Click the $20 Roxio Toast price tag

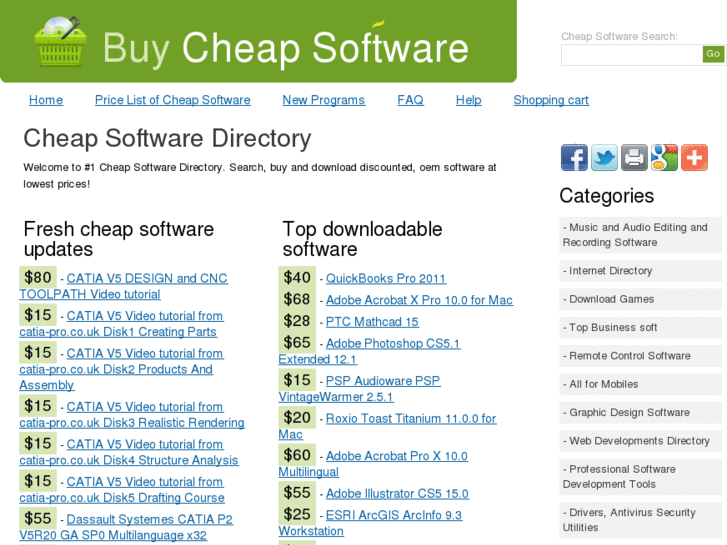click(297, 417)
